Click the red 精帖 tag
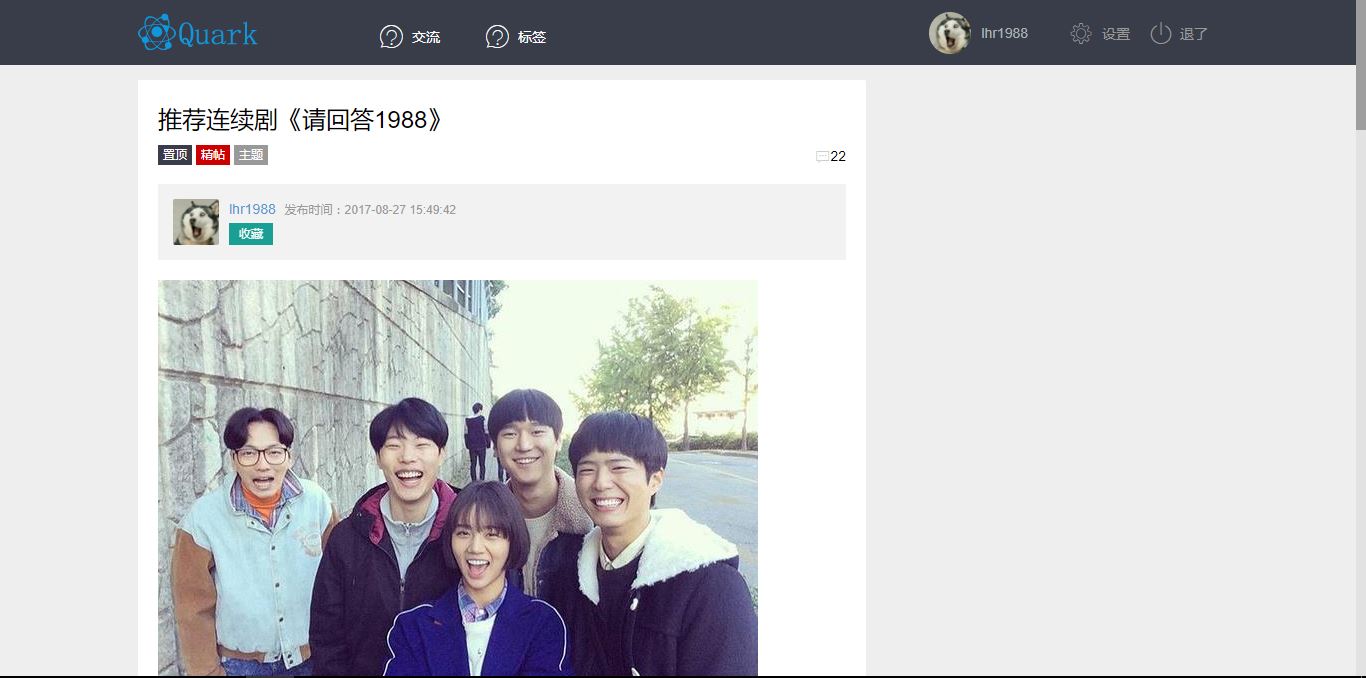 213,155
